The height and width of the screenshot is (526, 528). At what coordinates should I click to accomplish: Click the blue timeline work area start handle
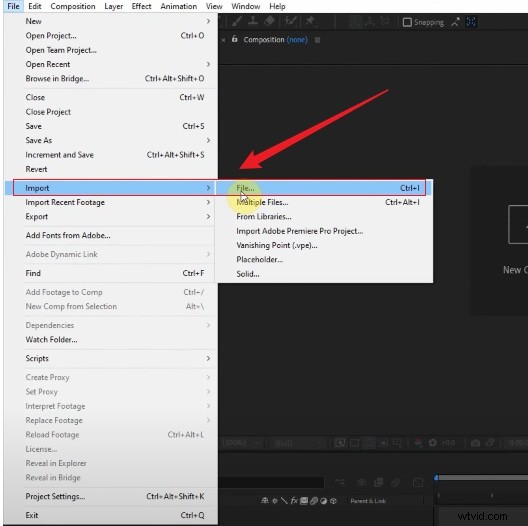pos(436,478)
